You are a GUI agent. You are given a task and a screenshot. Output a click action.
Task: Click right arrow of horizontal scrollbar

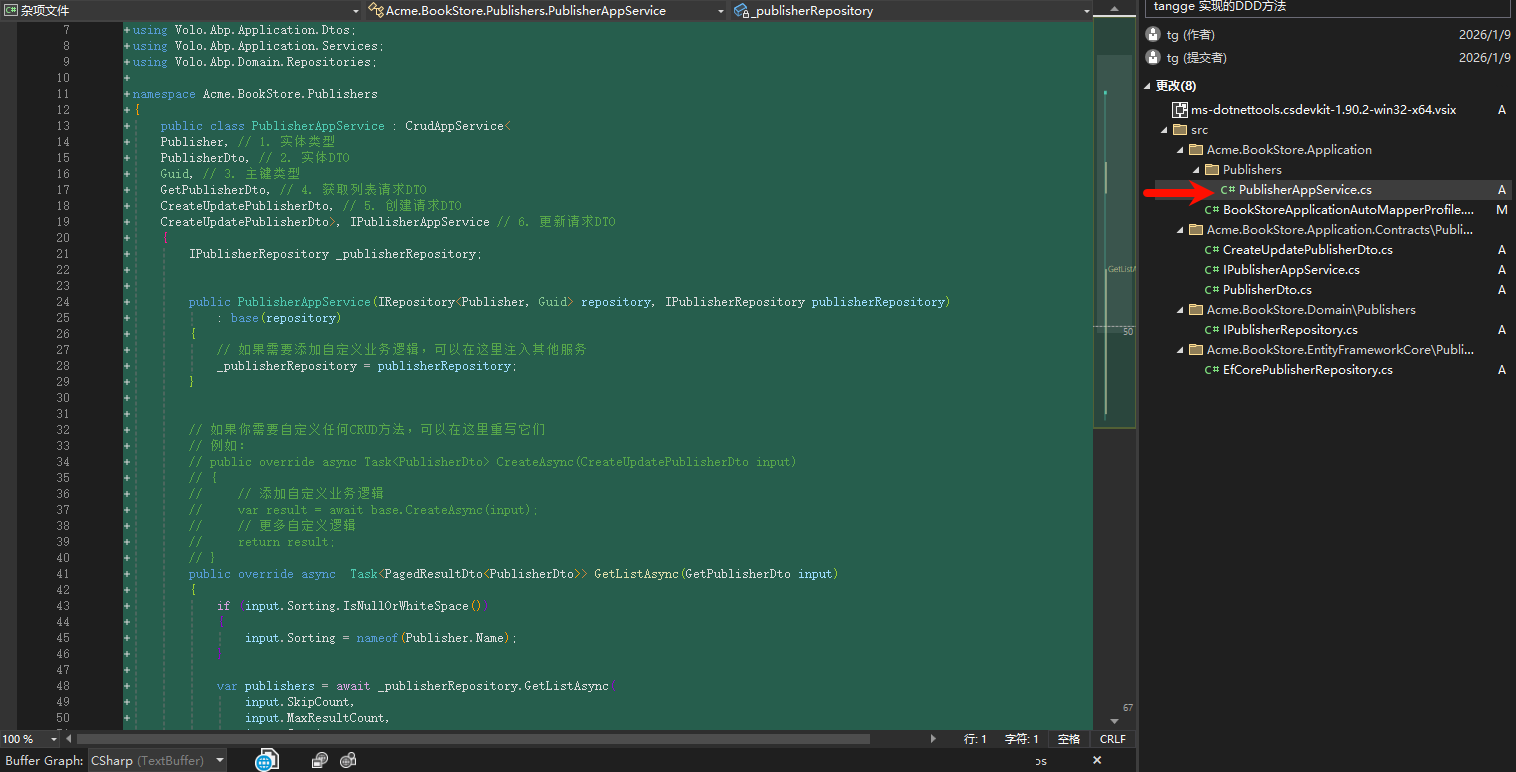click(x=934, y=739)
